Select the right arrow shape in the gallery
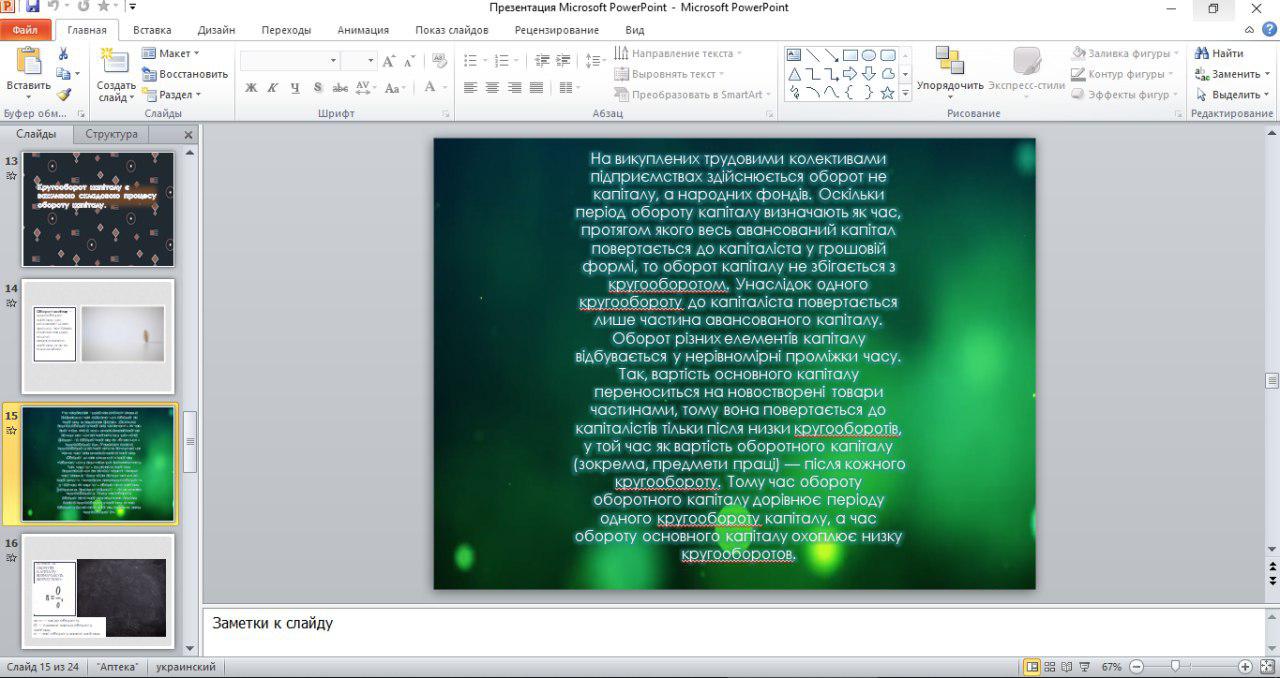Viewport: 1280px width, 678px height. click(x=850, y=73)
